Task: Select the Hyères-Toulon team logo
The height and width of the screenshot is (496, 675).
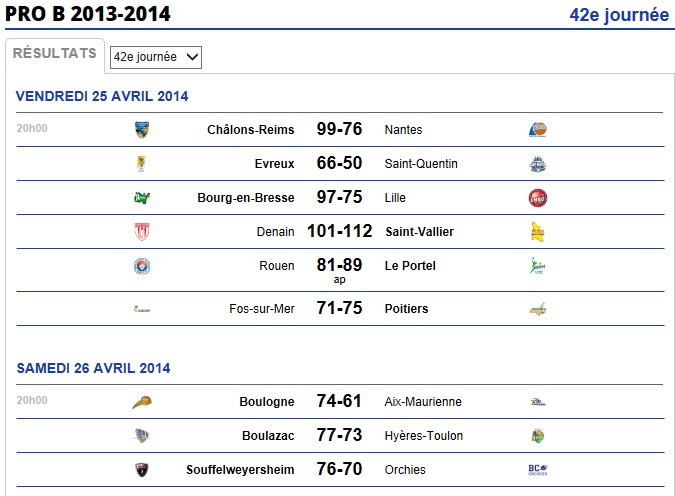Action: [538, 436]
